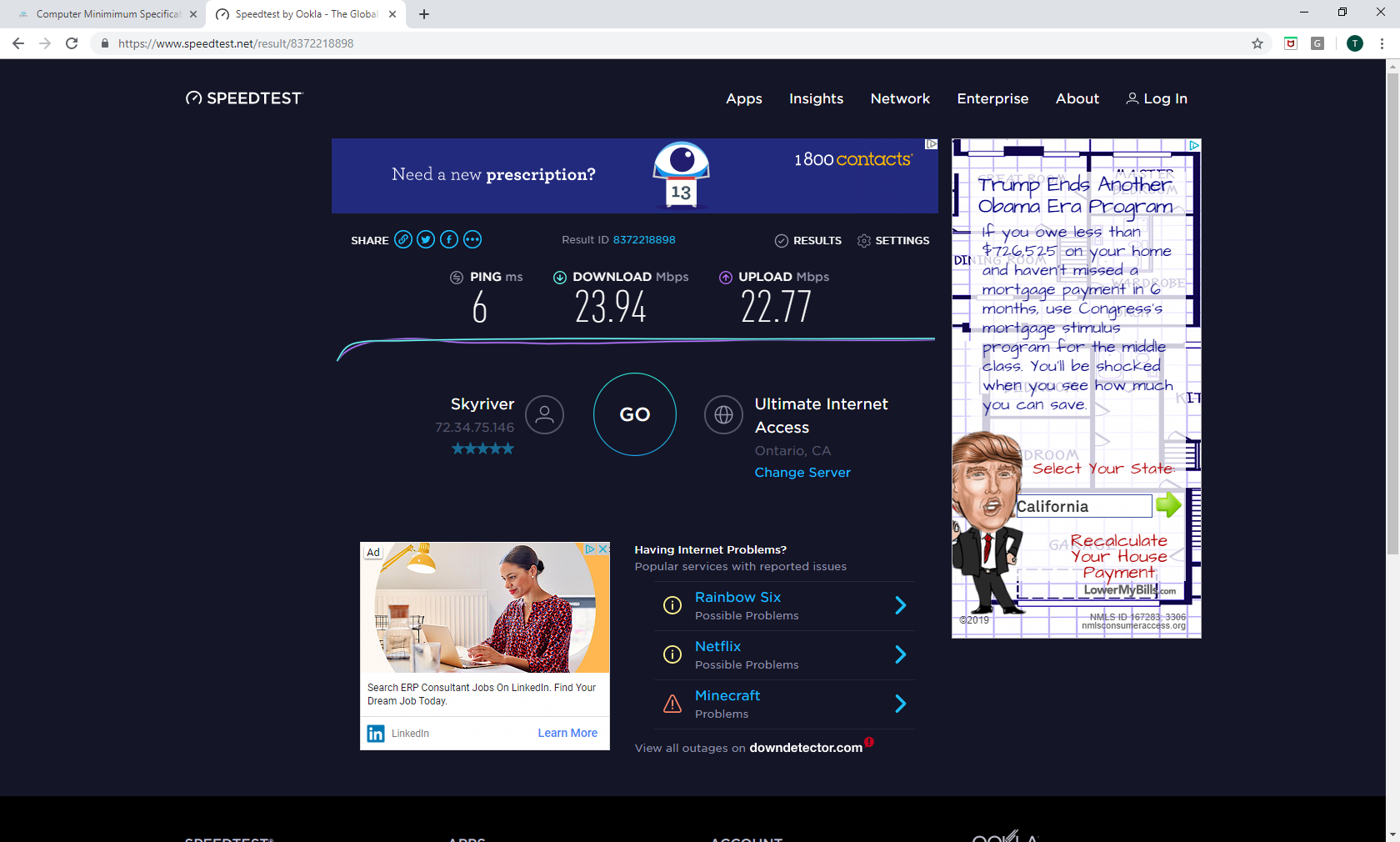Click the 1800 contacts banner ad
This screenshot has height=842, width=1400.
(635, 176)
